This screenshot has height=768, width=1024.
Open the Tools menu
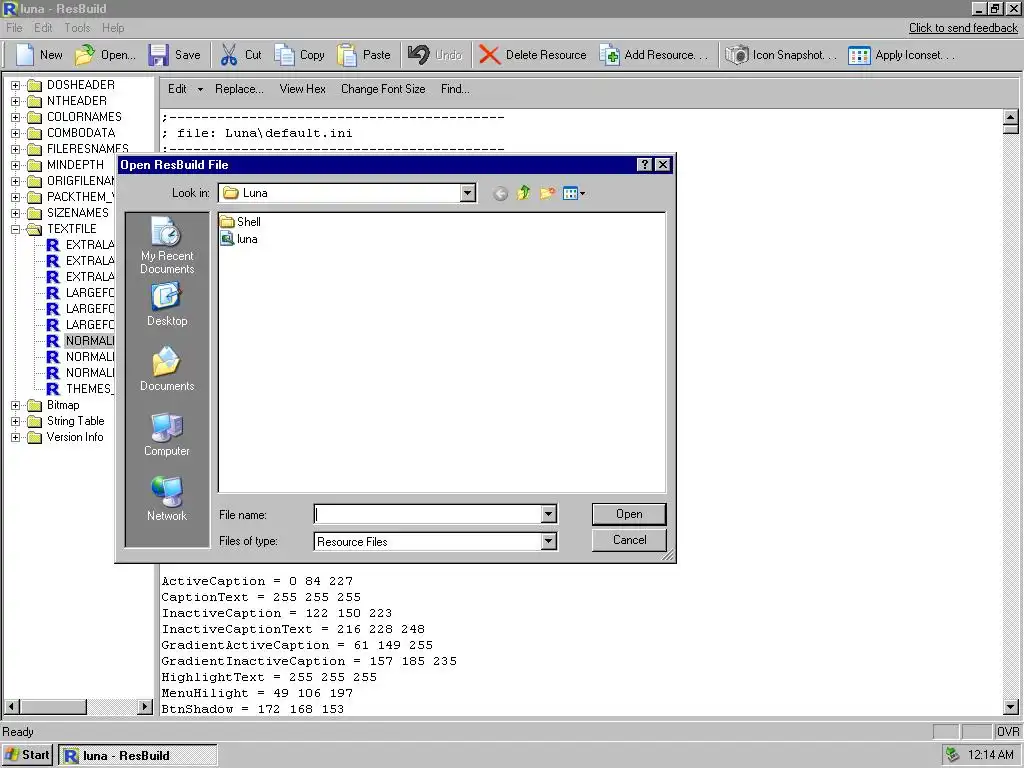pos(77,28)
